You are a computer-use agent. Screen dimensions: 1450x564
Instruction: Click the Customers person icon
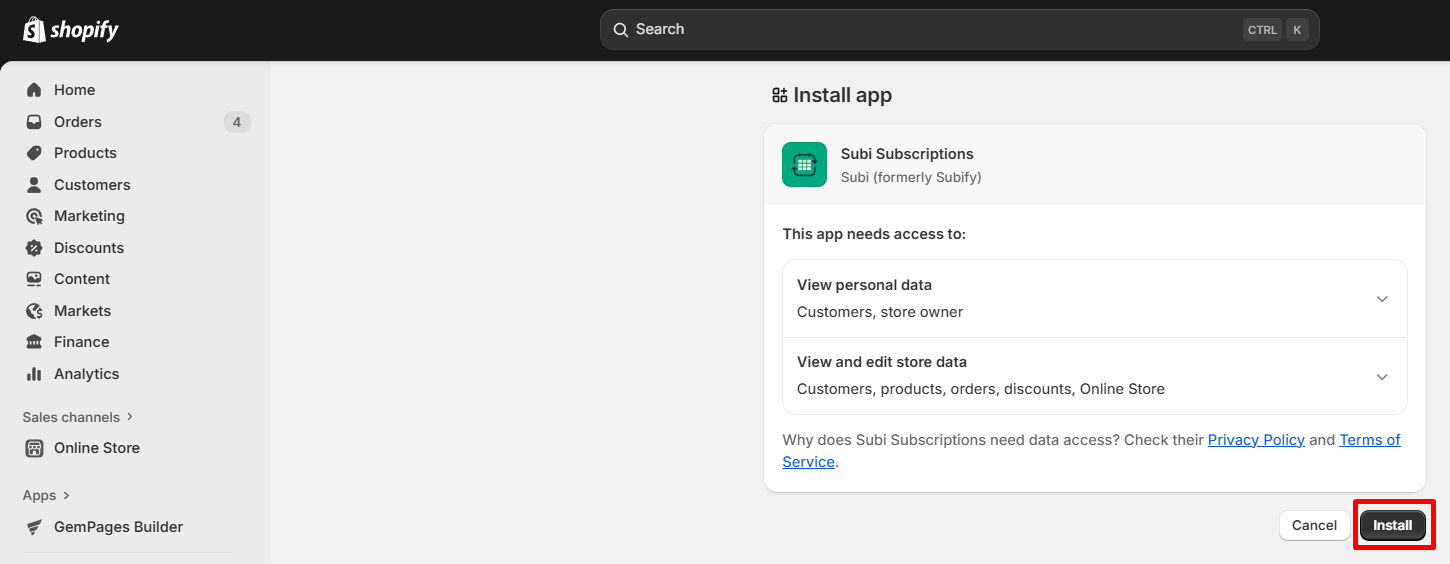coord(34,185)
